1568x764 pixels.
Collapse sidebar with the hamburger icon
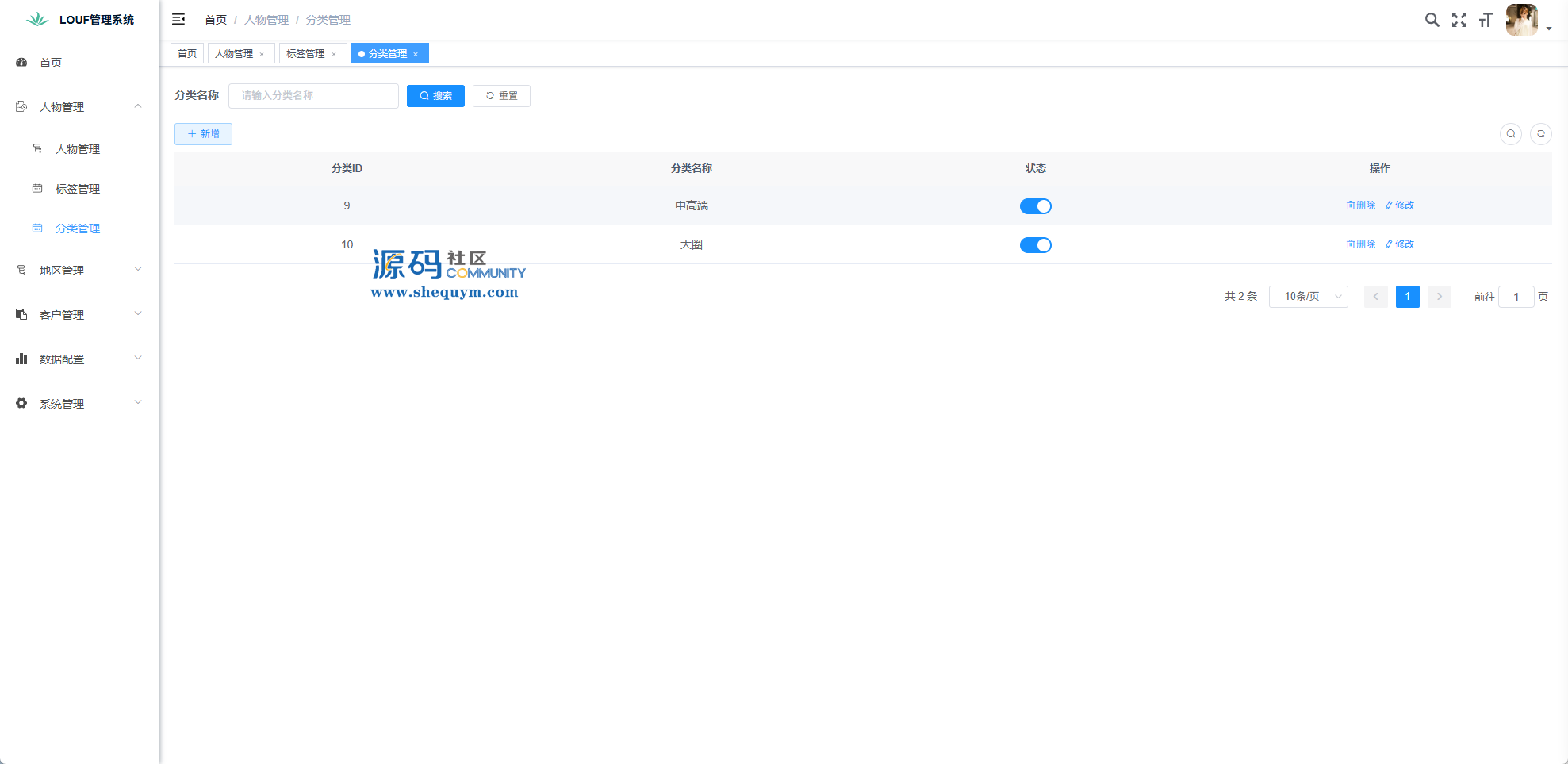pos(178,19)
